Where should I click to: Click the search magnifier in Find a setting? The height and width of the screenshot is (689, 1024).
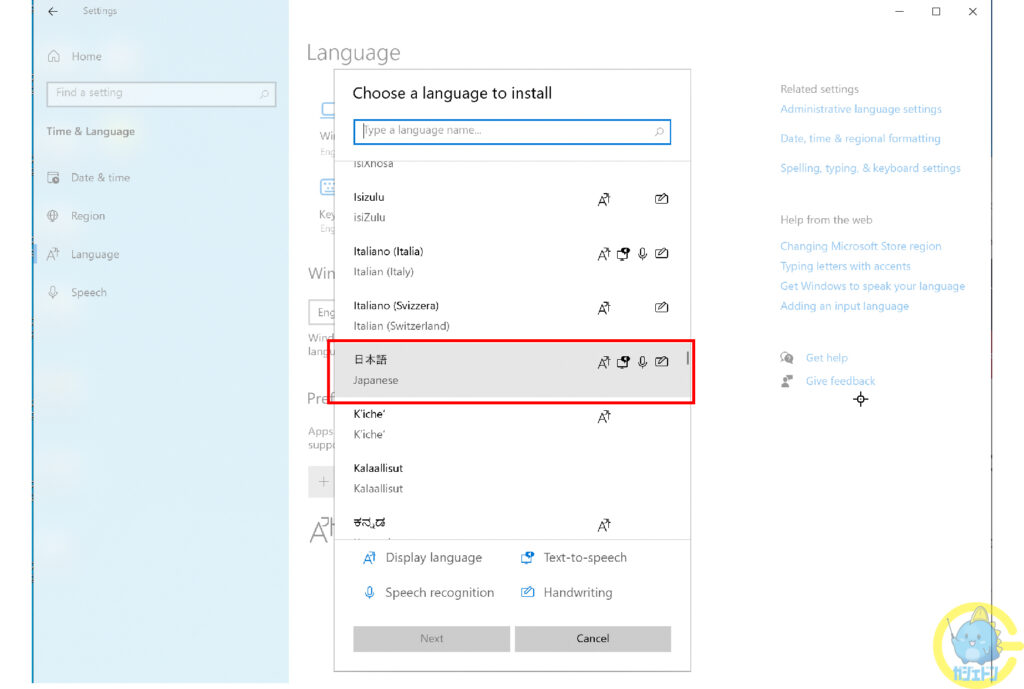click(264, 93)
